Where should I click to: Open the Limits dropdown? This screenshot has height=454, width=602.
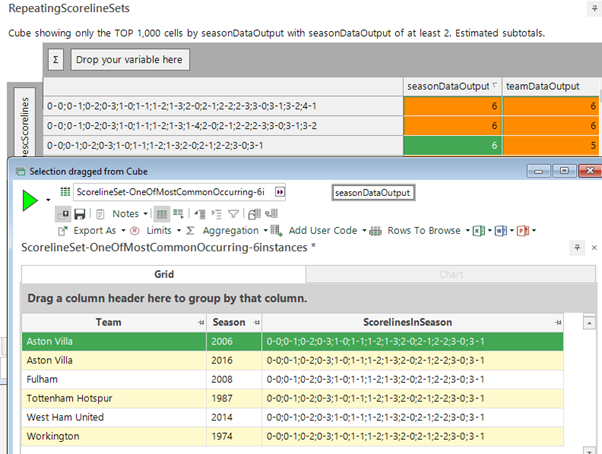click(x=163, y=231)
